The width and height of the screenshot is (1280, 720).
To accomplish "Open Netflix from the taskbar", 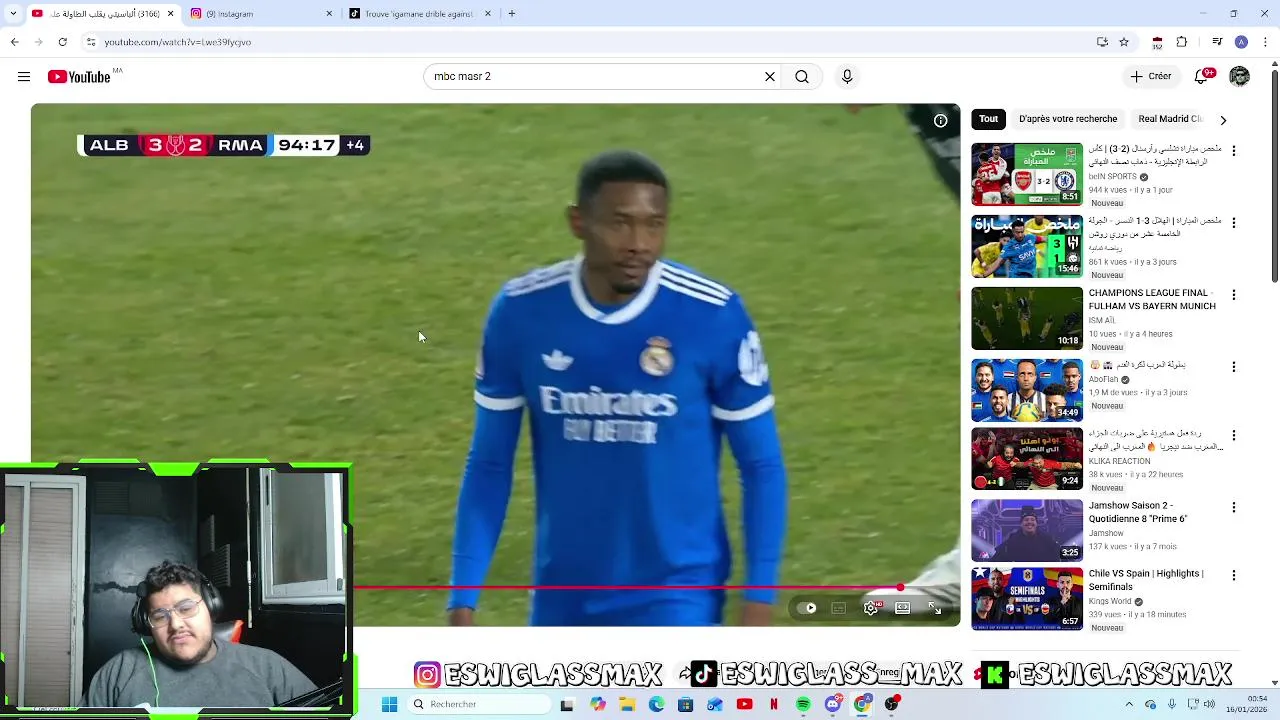I will (774, 704).
